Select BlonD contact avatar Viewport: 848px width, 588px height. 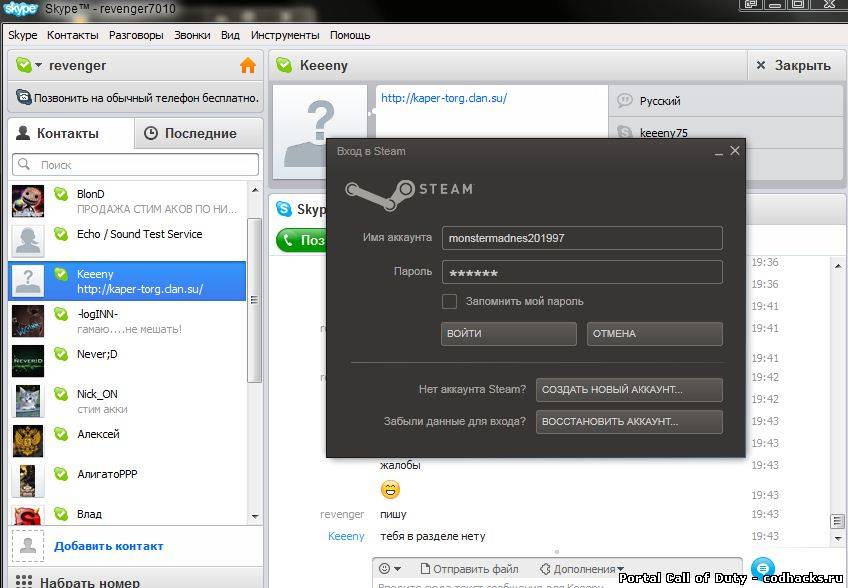point(28,201)
